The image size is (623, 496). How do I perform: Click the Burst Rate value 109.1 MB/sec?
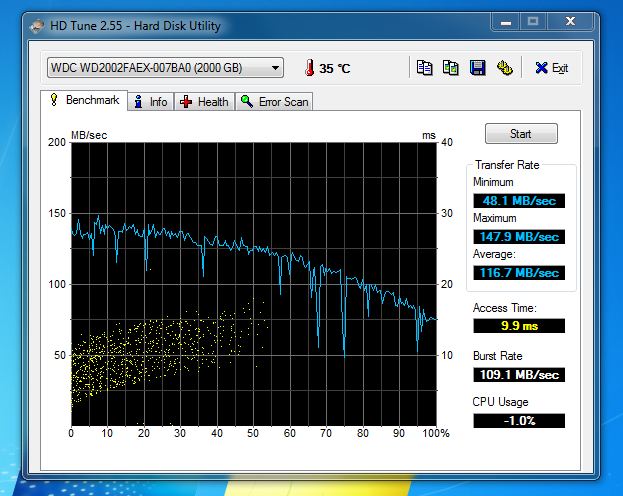[519, 375]
